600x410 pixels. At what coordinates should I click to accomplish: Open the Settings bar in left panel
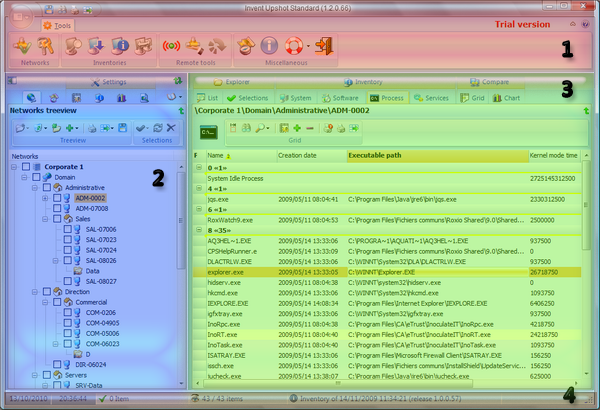(109, 82)
